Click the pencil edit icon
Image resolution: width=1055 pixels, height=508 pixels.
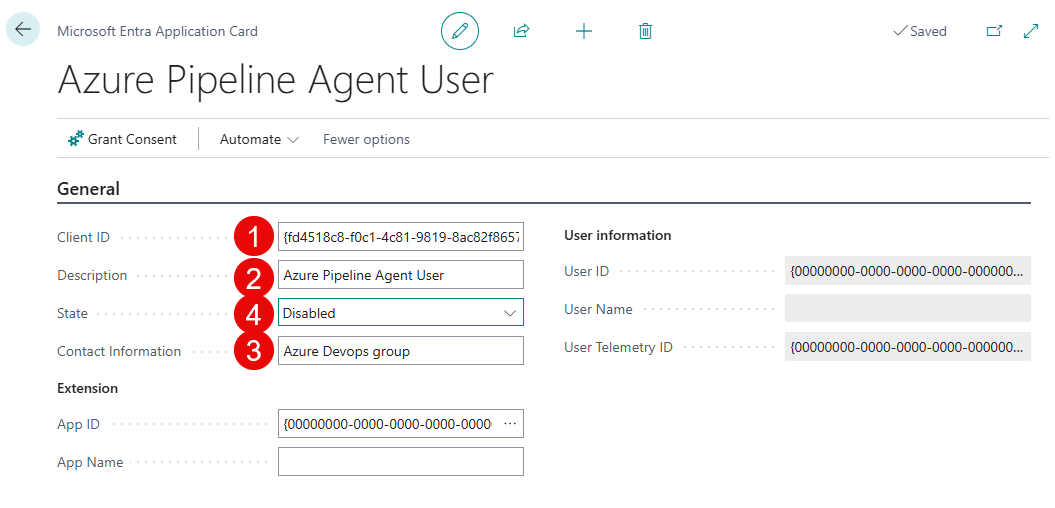point(460,31)
